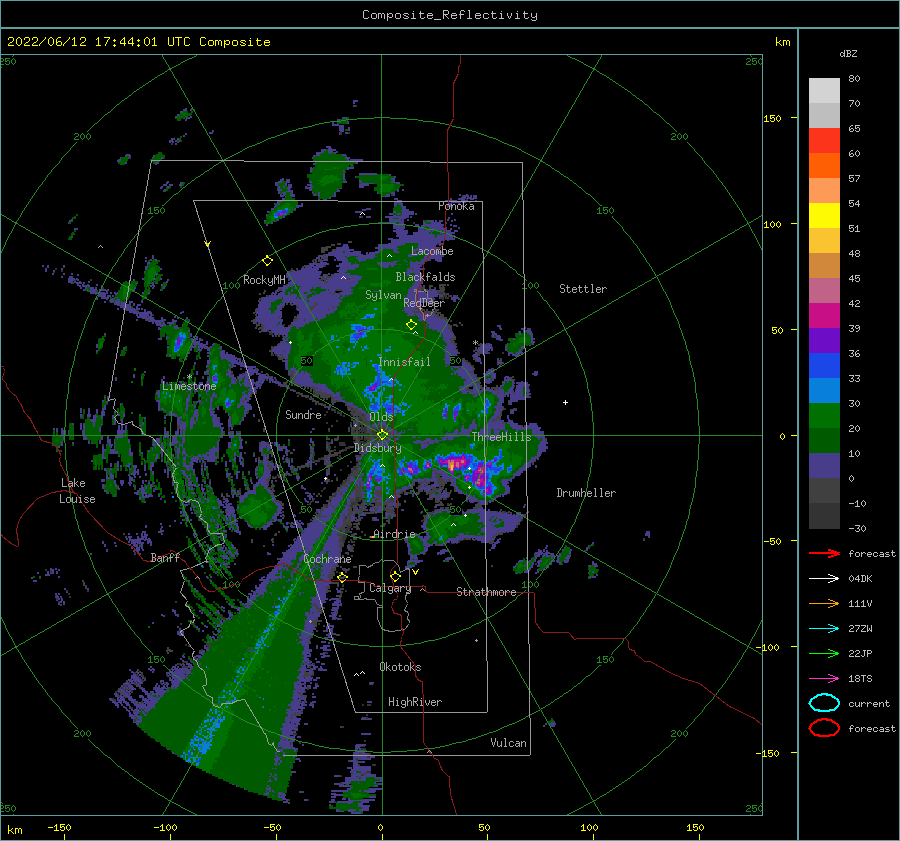The width and height of the screenshot is (900, 841).
Task: Click the RockyMH label
Action: tap(264, 280)
